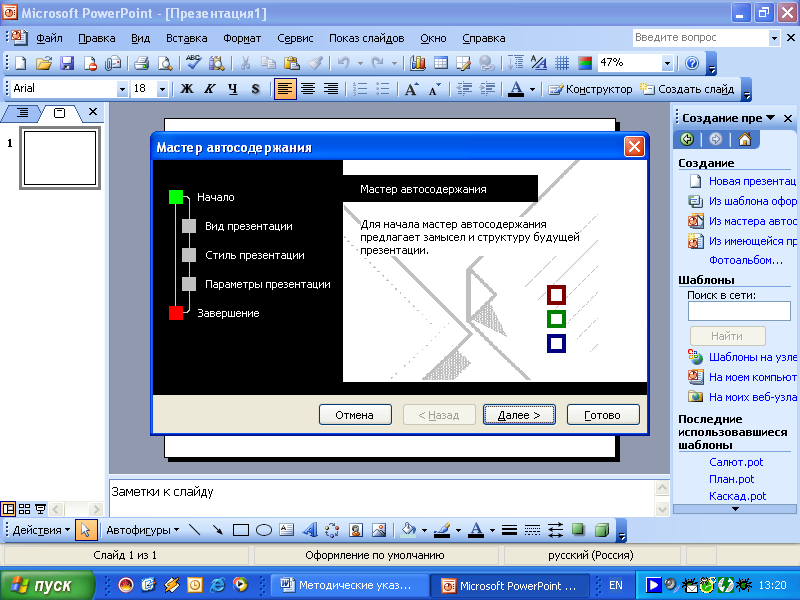Click the Save diskette icon

pyautogui.click(x=67, y=63)
